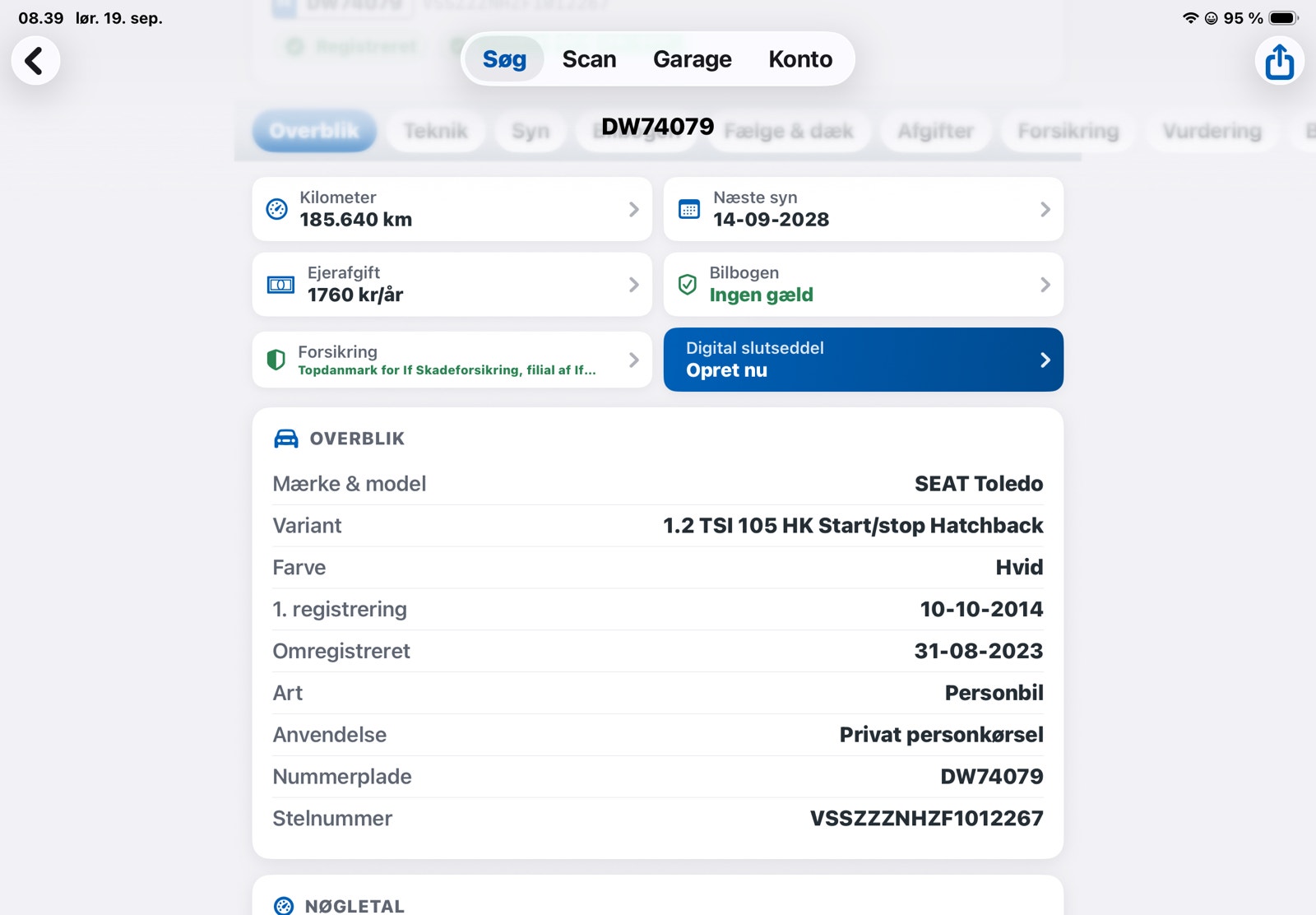Tap the Forsikring green shield icon
The height and width of the screenshot is (915, 1316).
(x=276, y=360)
